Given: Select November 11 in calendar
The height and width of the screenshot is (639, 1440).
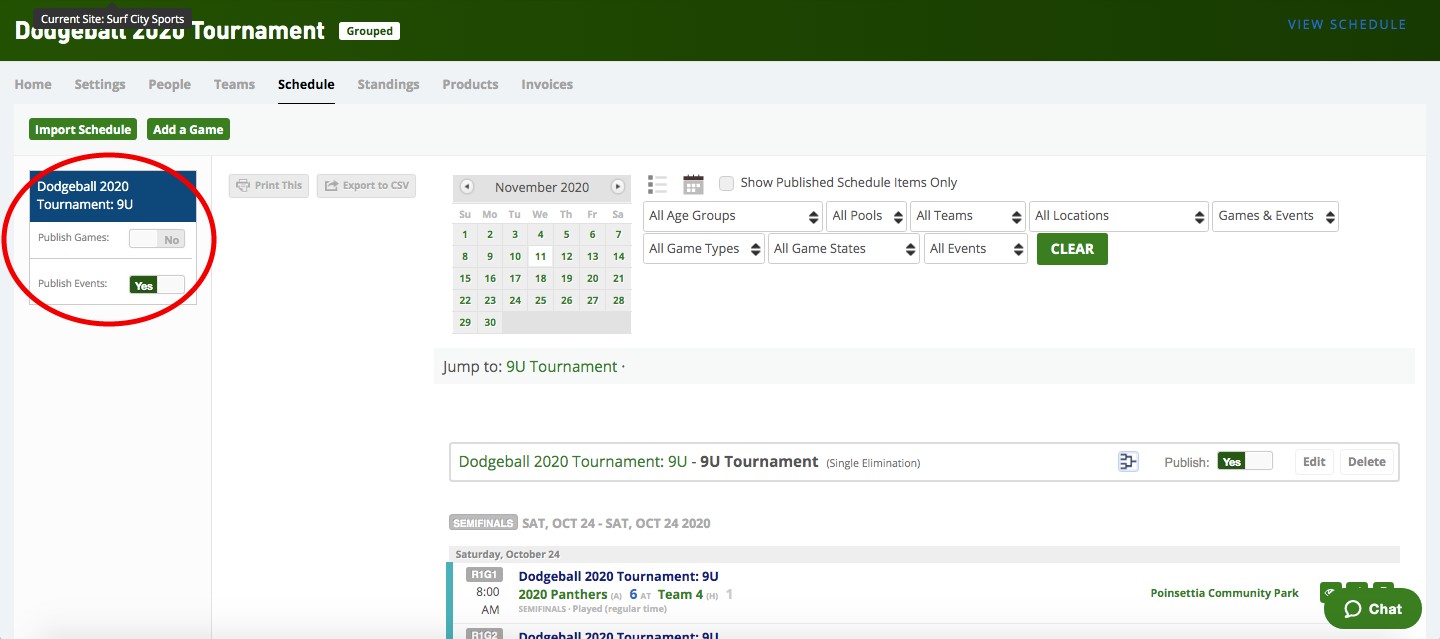Looking at the screenshot, I should 540,257.
